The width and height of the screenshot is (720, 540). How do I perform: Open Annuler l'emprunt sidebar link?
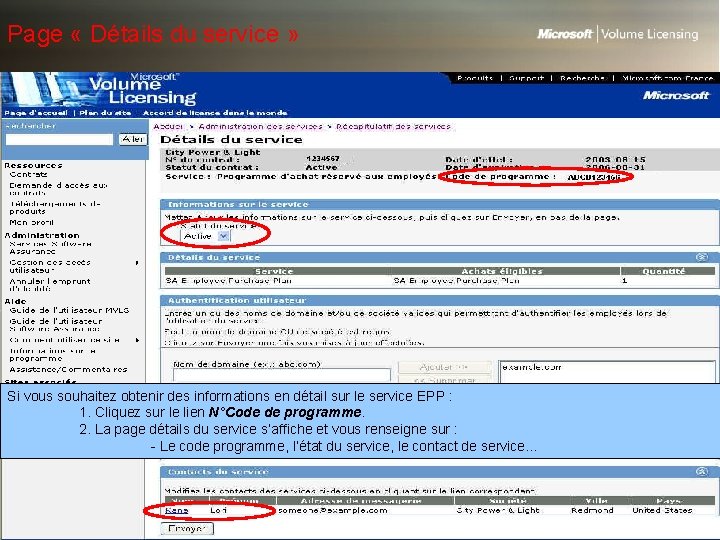[x=50, y=285]
